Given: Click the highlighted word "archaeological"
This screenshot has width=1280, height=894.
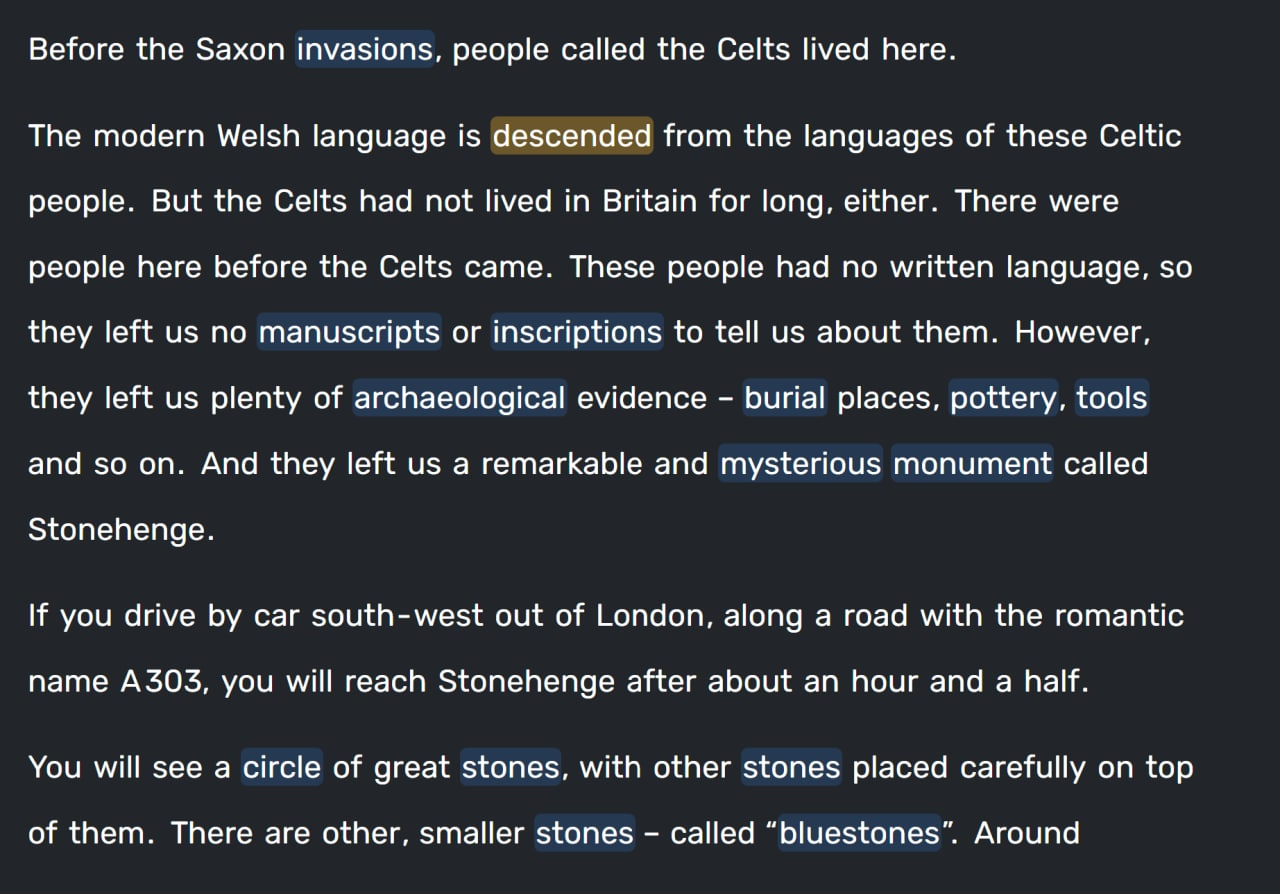Looking at the screenshot, I should click(460, 398).
